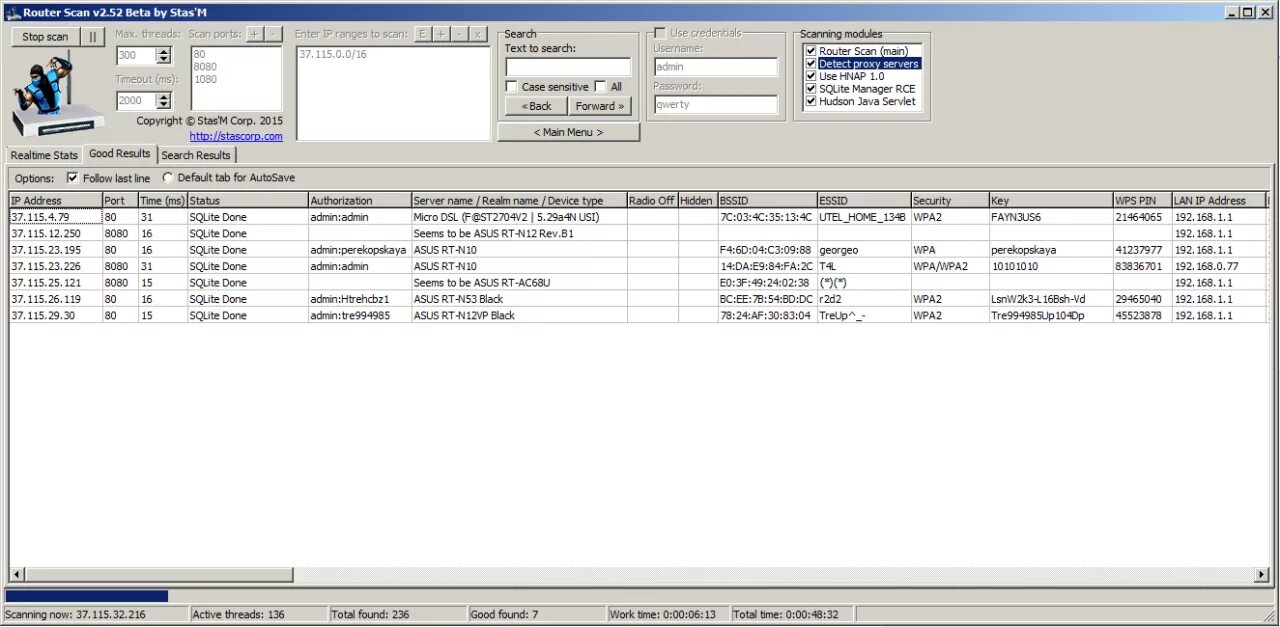Open the Search Results tab
The height and width of the screenshot is (627, 1280).
click(196, 155)
